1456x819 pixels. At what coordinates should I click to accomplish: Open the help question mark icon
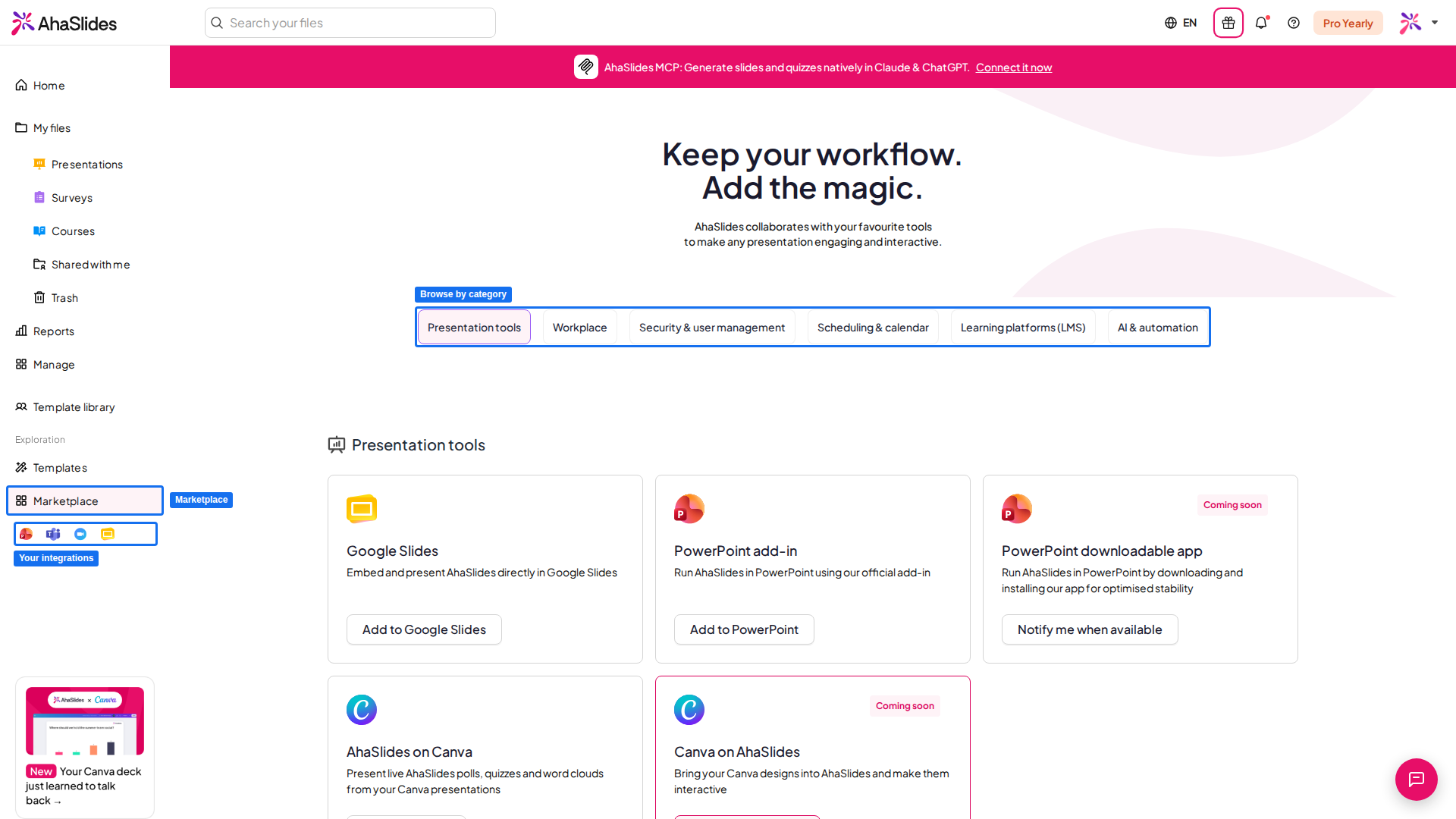(x=1294, y=23)
